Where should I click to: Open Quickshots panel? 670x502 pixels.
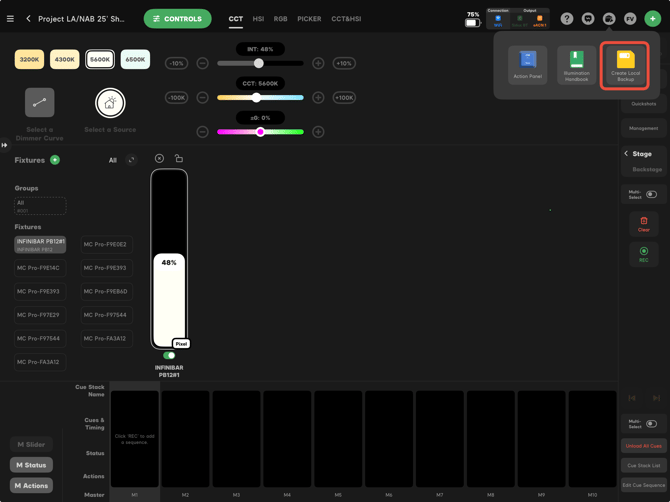click(644, 104)
